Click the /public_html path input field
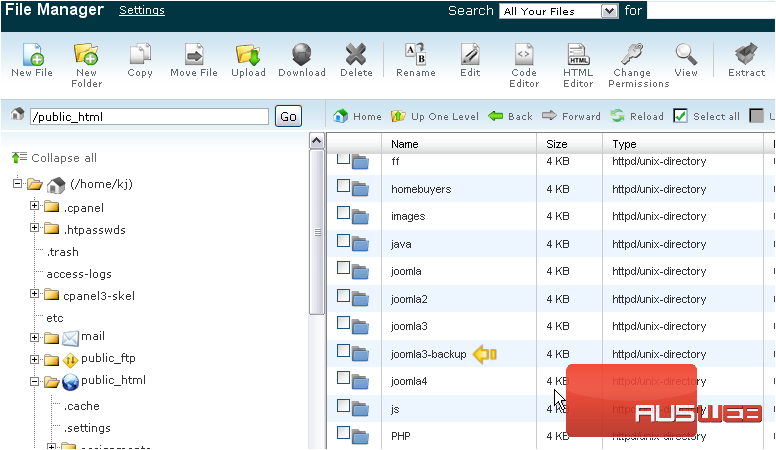Screen dimensions: 776x450 tap(149, 116)
